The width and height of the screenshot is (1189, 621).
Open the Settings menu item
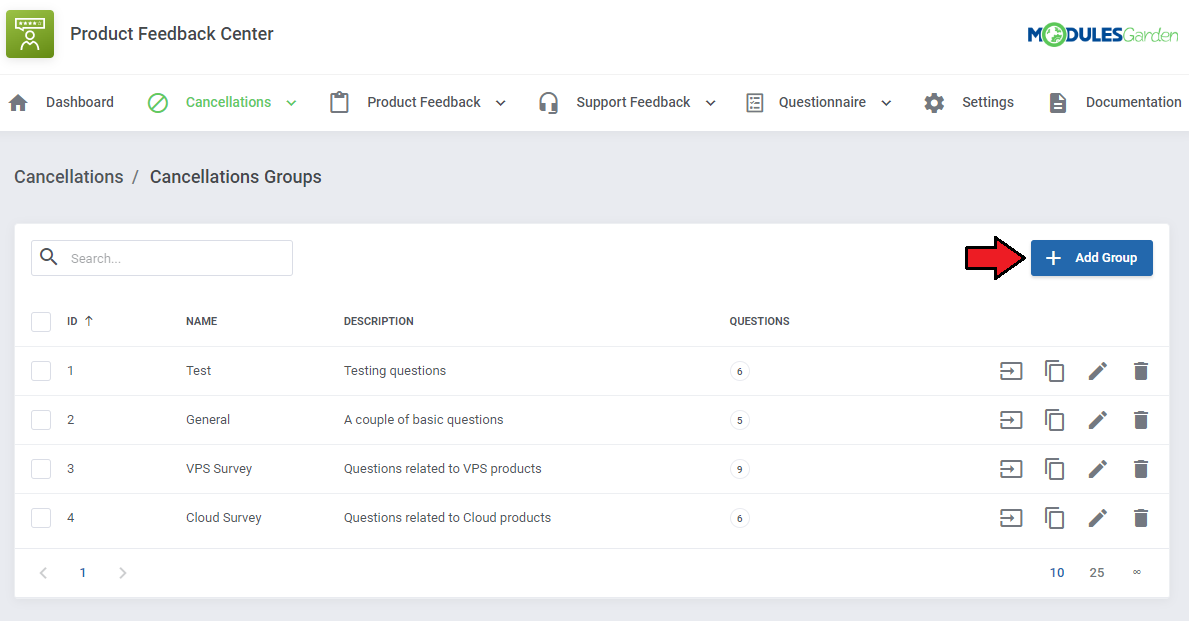(x=988, y=102)
